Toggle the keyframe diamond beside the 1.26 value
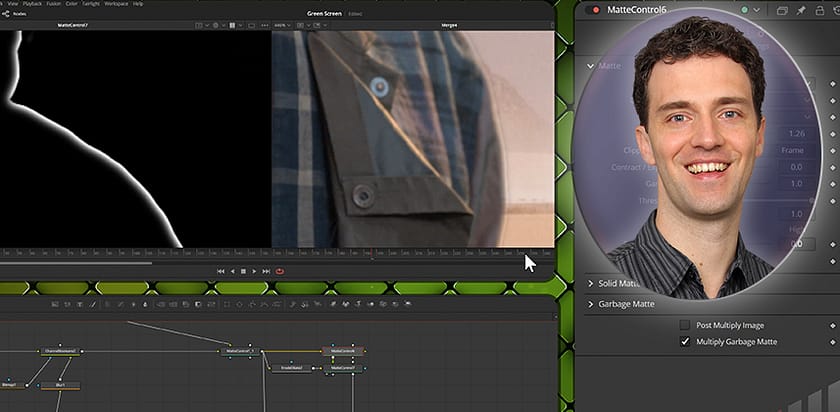840x412 pixels. click(832, 133)
